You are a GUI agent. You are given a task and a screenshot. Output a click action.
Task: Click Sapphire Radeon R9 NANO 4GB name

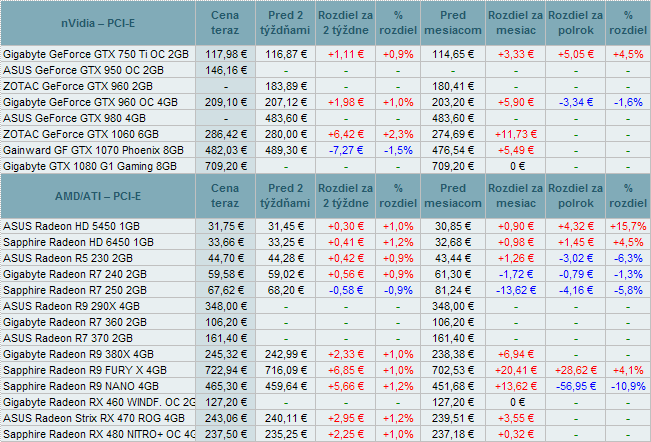tap(81, 386)
